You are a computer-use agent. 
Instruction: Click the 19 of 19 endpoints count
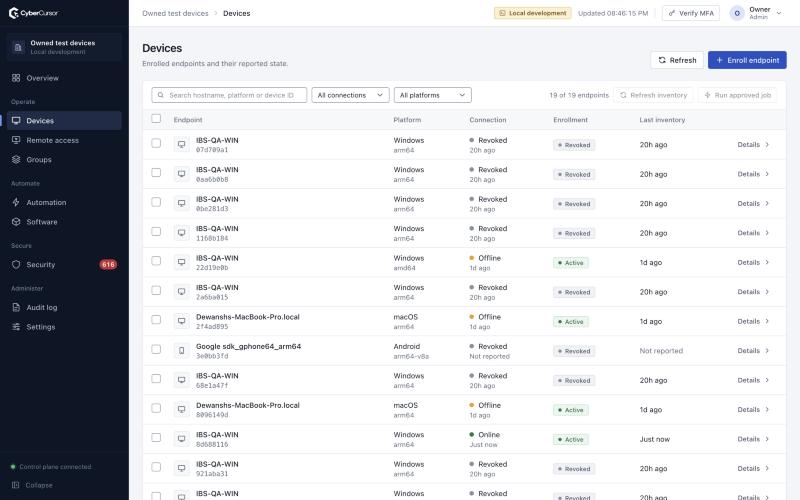[x=579, y=95]
